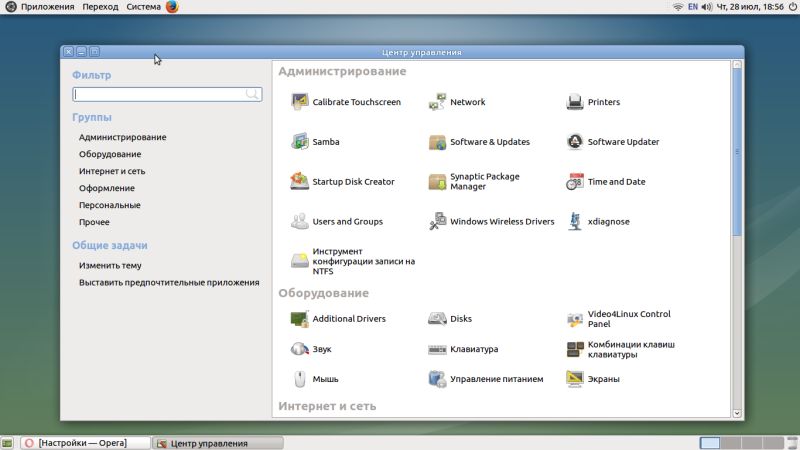Jump to Администрирование group in sidebar
Image resolution: width=800 pixels, height=450 pixels.
(122, 137)
